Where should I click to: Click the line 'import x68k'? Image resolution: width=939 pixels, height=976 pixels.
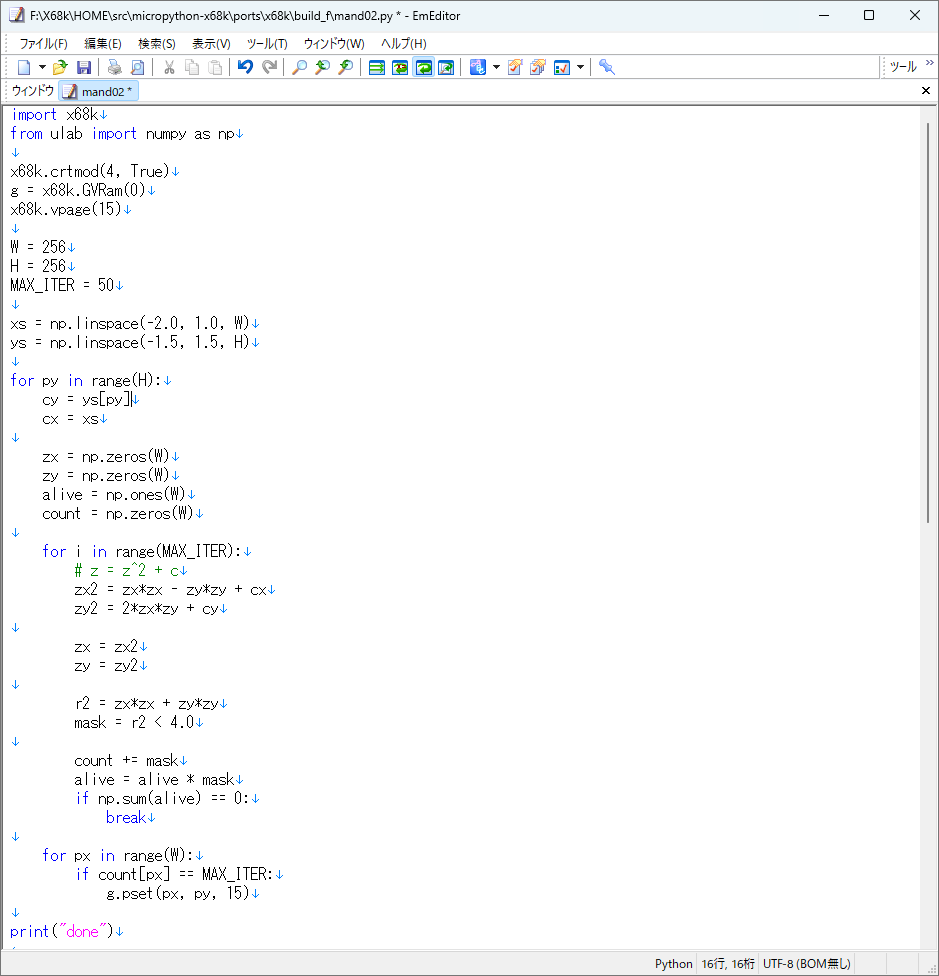pos(55,115)
